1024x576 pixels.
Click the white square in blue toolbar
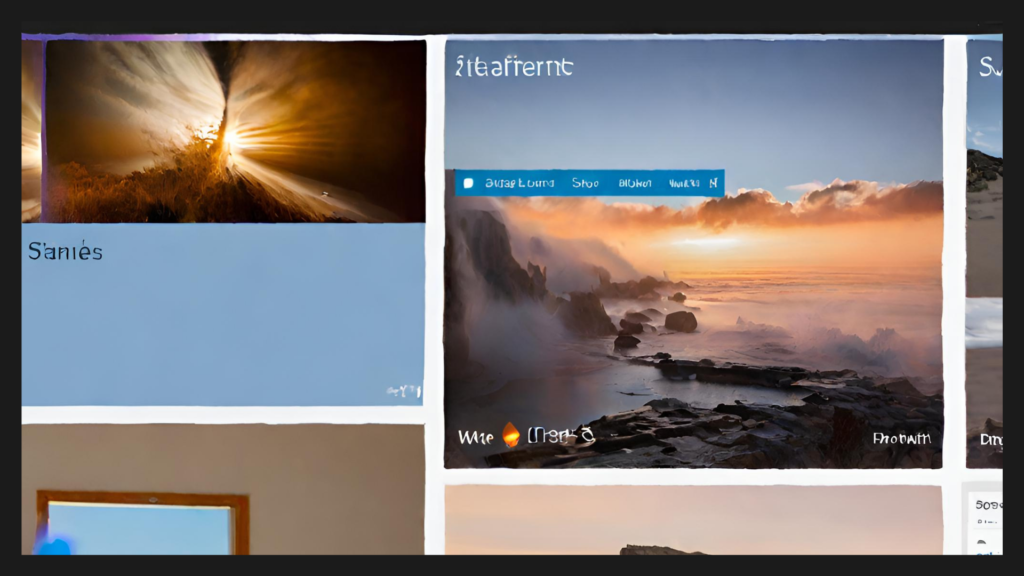pos(468,183)
